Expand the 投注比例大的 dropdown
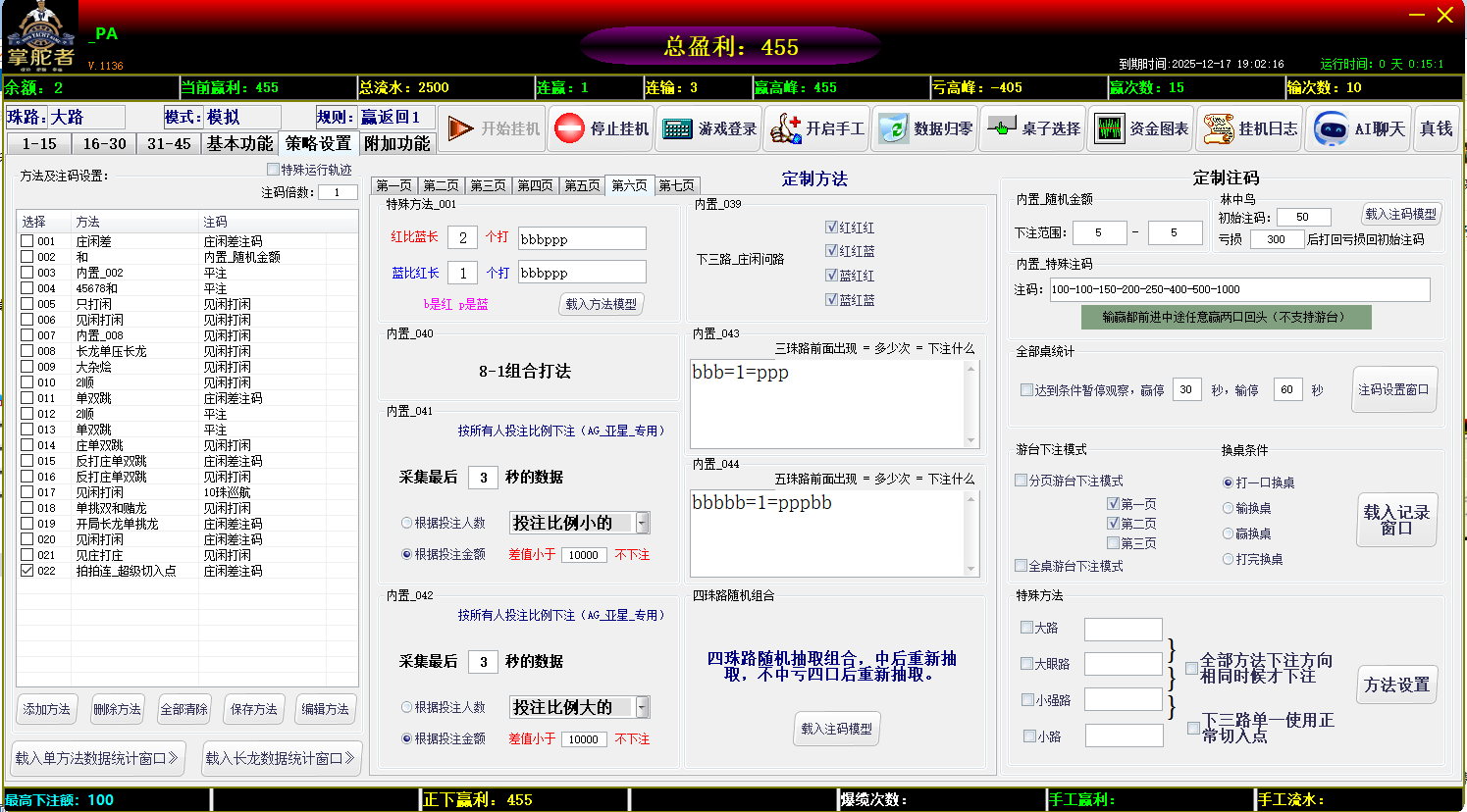 643,707
